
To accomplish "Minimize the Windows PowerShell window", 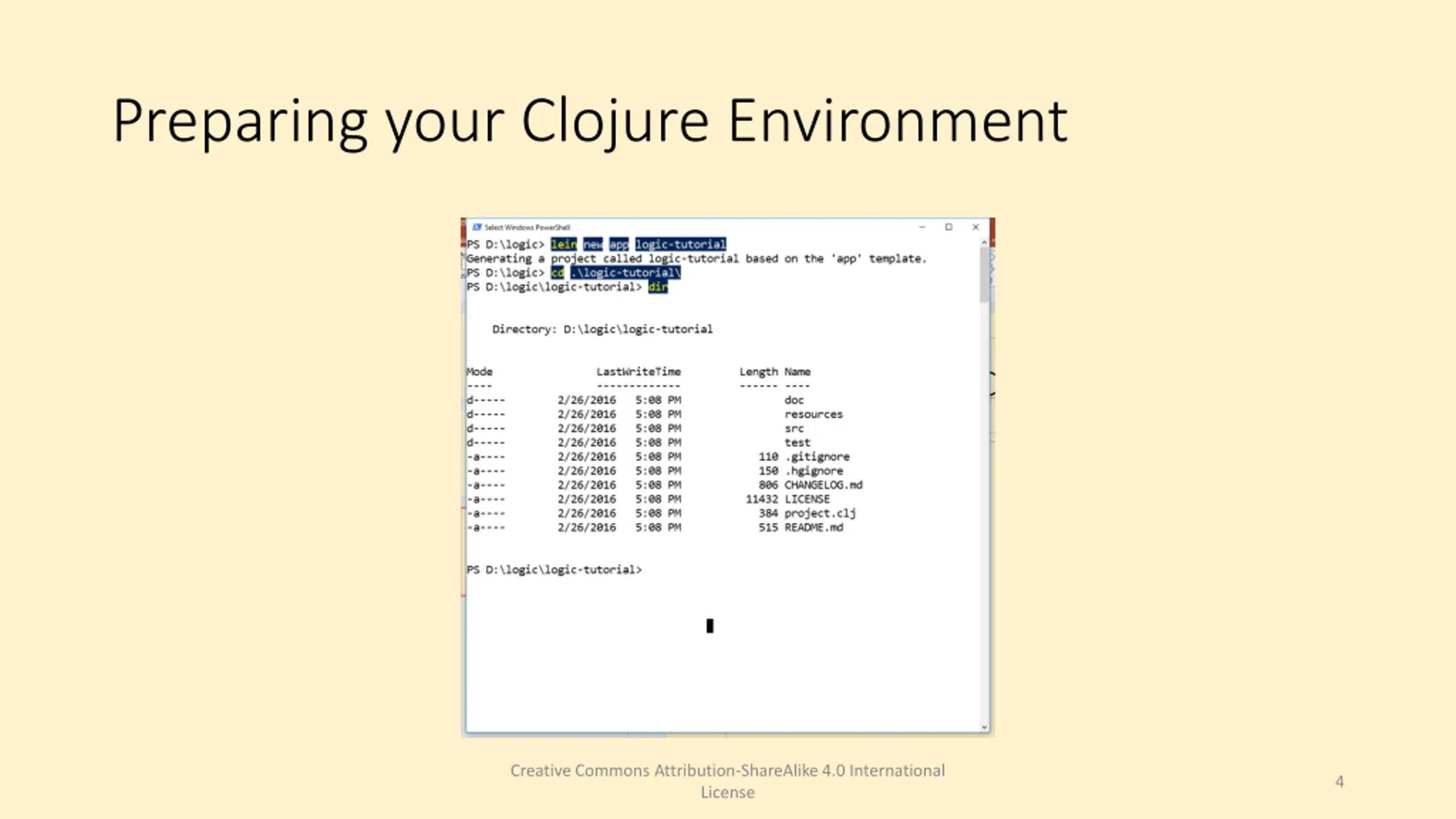I will point(922,227).
